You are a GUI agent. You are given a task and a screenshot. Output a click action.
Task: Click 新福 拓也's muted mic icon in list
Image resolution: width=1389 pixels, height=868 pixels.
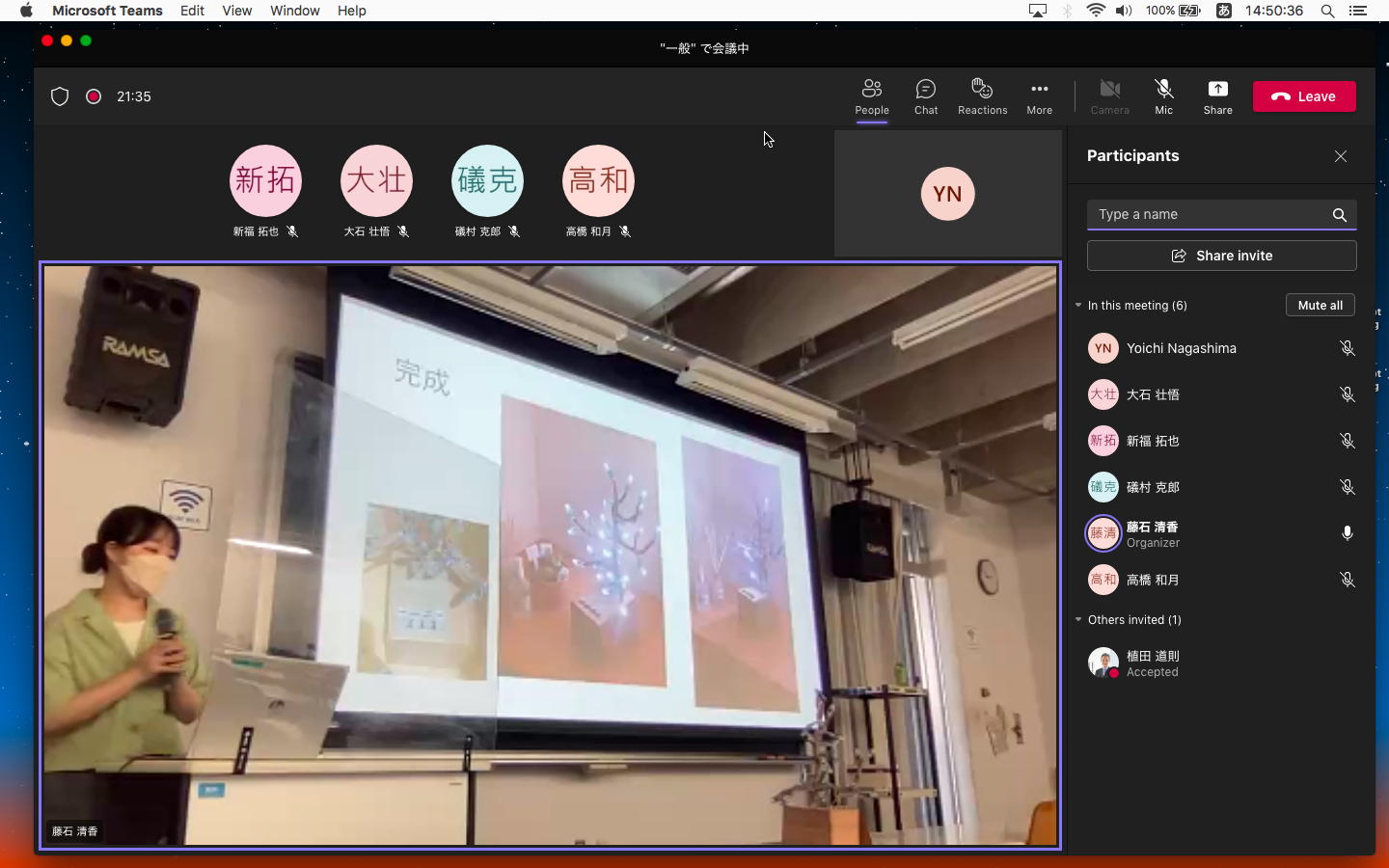click(x=1348, y=441)
